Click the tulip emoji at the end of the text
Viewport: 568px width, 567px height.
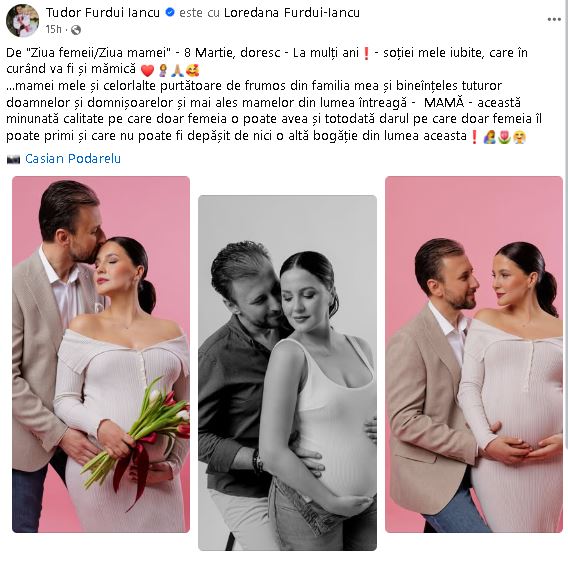[x=504, y=137]
